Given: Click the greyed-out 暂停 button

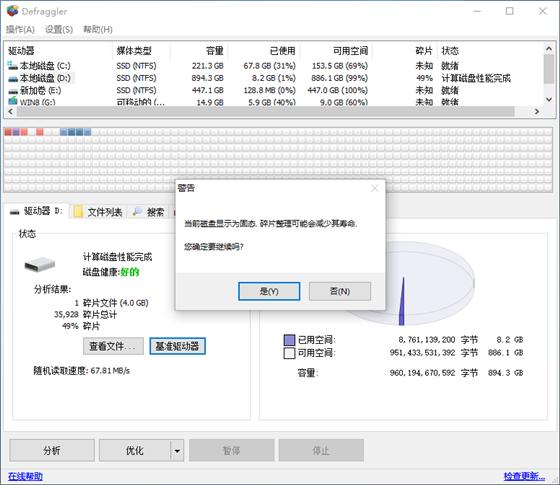Looking at the screenshot, I should [231, 450].
